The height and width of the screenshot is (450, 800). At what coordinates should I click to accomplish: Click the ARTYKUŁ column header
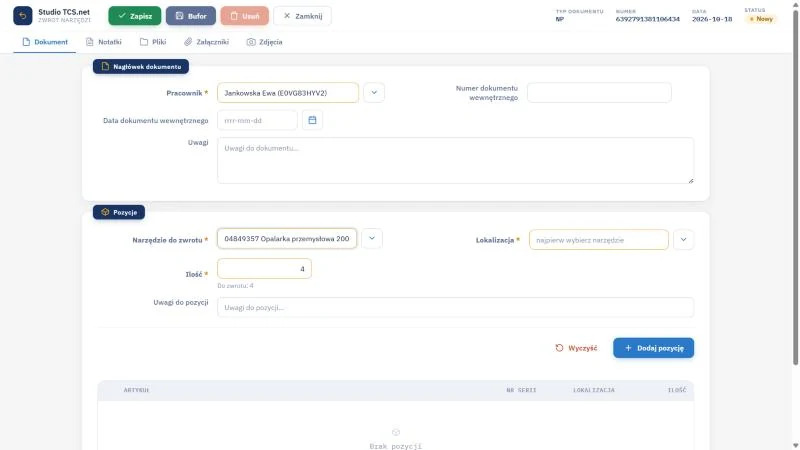pos(136,390)
